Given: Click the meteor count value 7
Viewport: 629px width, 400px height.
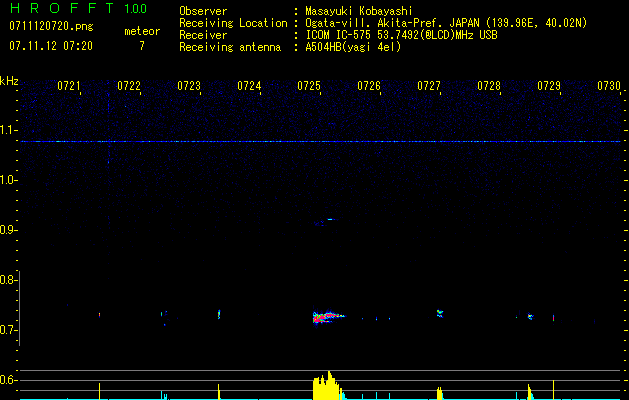Looking at the screenshot, I should point(142,46).
